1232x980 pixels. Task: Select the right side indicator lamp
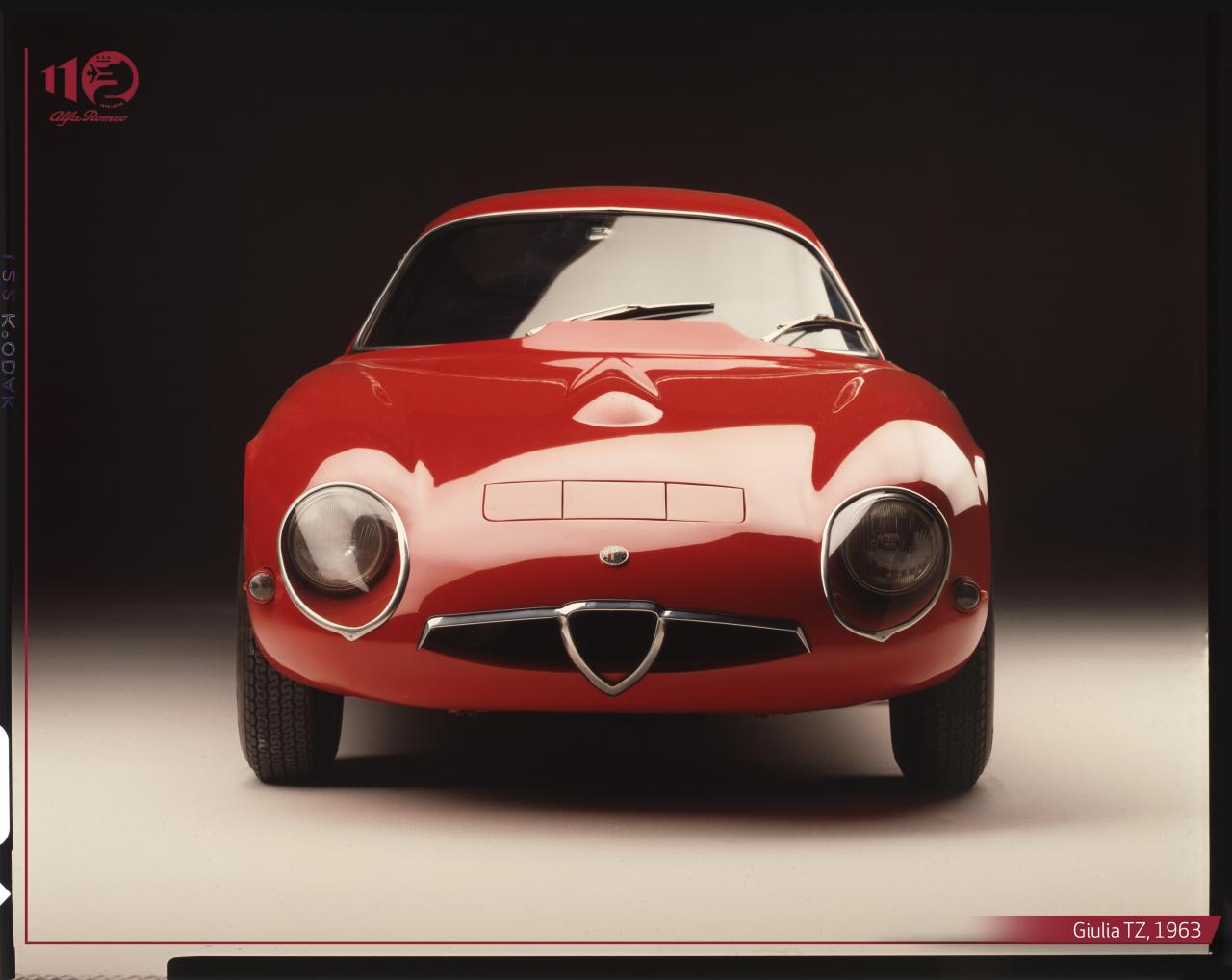[x=965, y=592]
